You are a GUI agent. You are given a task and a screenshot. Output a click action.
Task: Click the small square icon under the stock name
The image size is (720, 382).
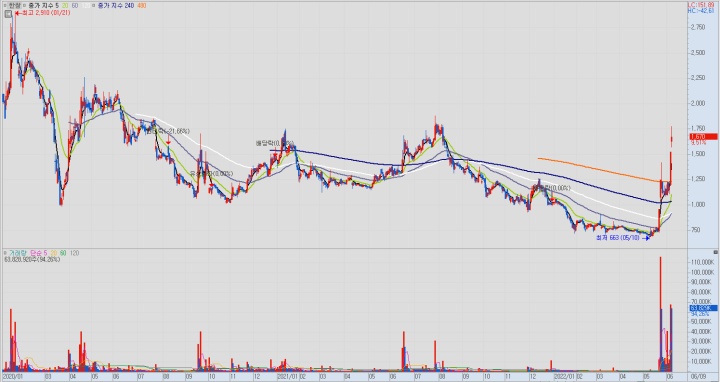click(x=8, y=14)
